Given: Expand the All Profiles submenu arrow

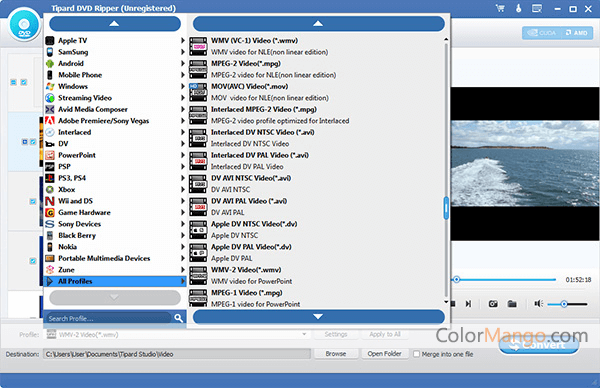Looking at the screenshot, I should coord(183,282).
